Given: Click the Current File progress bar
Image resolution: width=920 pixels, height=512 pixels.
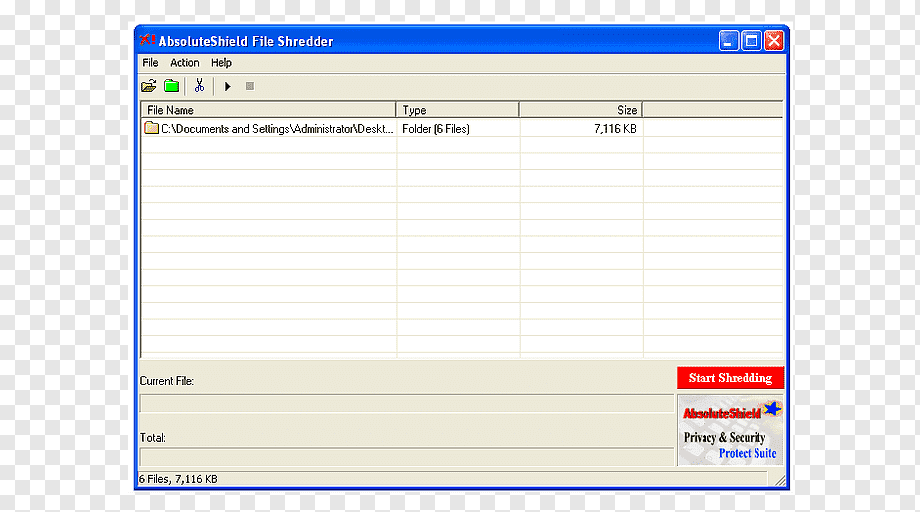Looking at the screenshot, I should point(407,404).
